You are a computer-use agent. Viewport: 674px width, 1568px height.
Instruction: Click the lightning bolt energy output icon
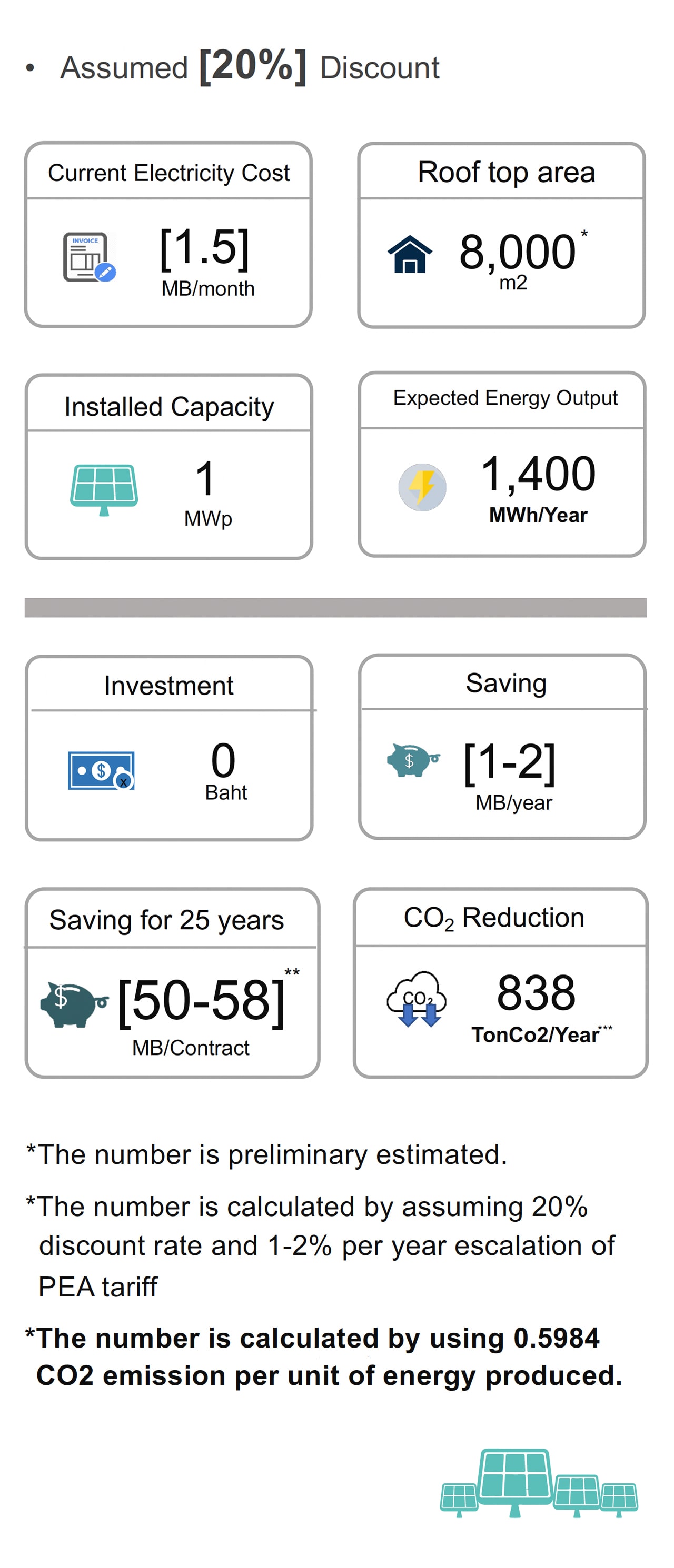click(422, 487)
